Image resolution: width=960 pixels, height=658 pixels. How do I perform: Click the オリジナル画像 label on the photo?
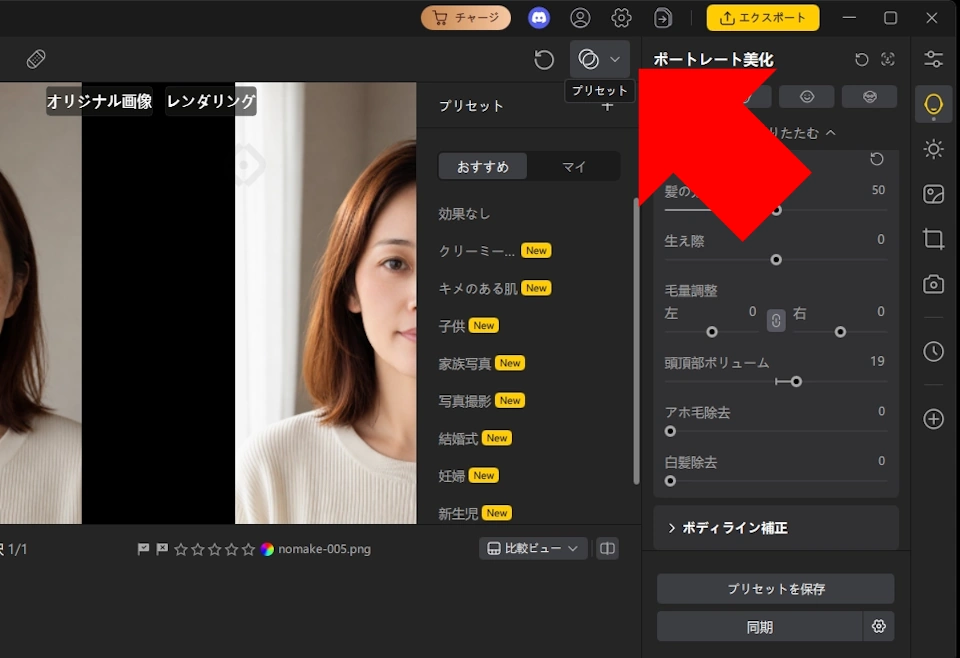coord(99,101)
